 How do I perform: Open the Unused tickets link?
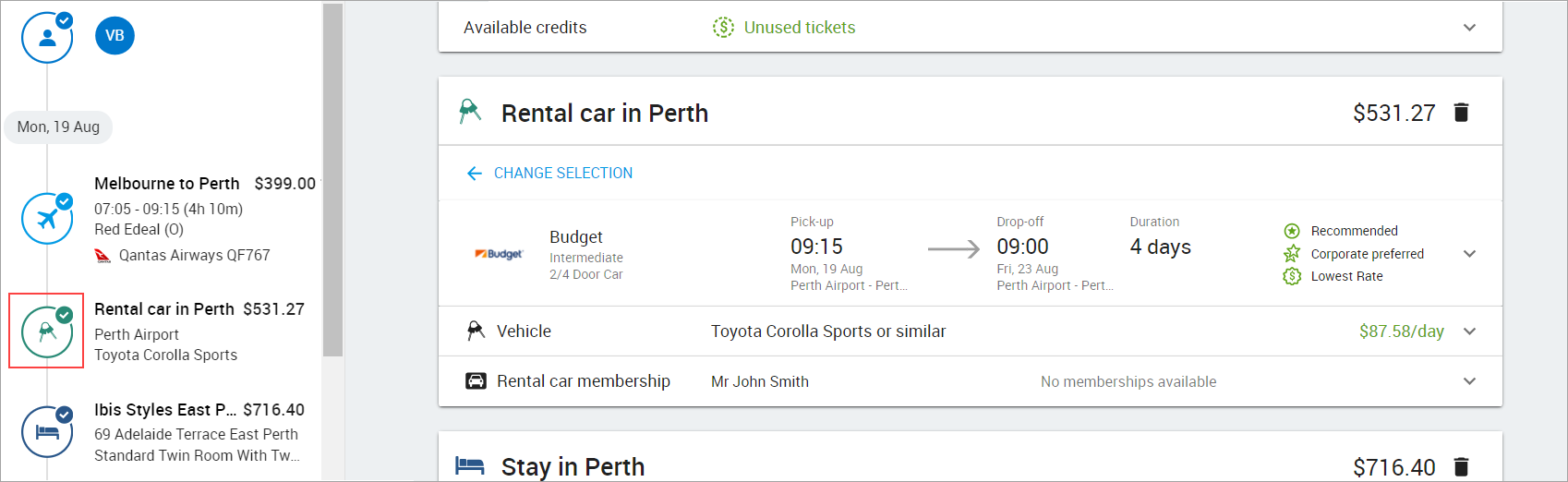[800, 28]
